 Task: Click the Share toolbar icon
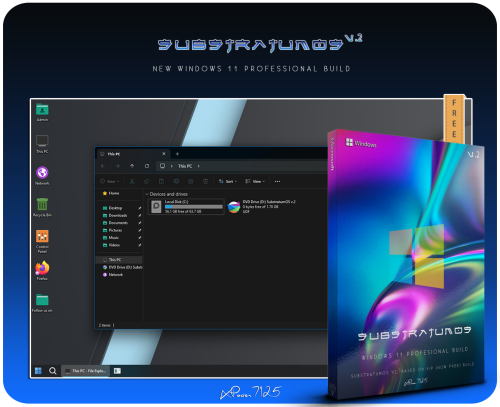pos(191,181)
